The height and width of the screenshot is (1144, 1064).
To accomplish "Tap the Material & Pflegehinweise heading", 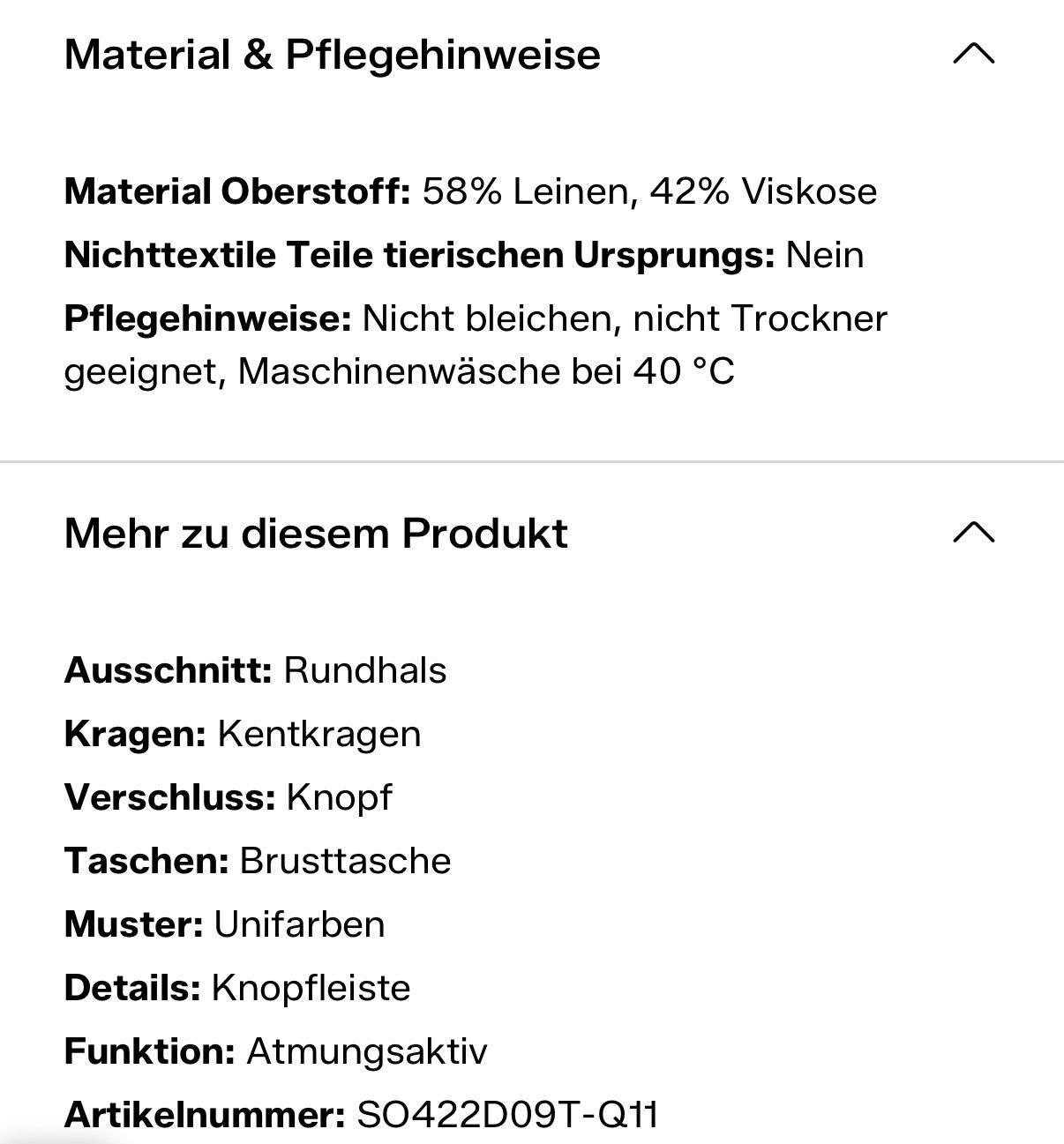I will (x=333, y=55).
